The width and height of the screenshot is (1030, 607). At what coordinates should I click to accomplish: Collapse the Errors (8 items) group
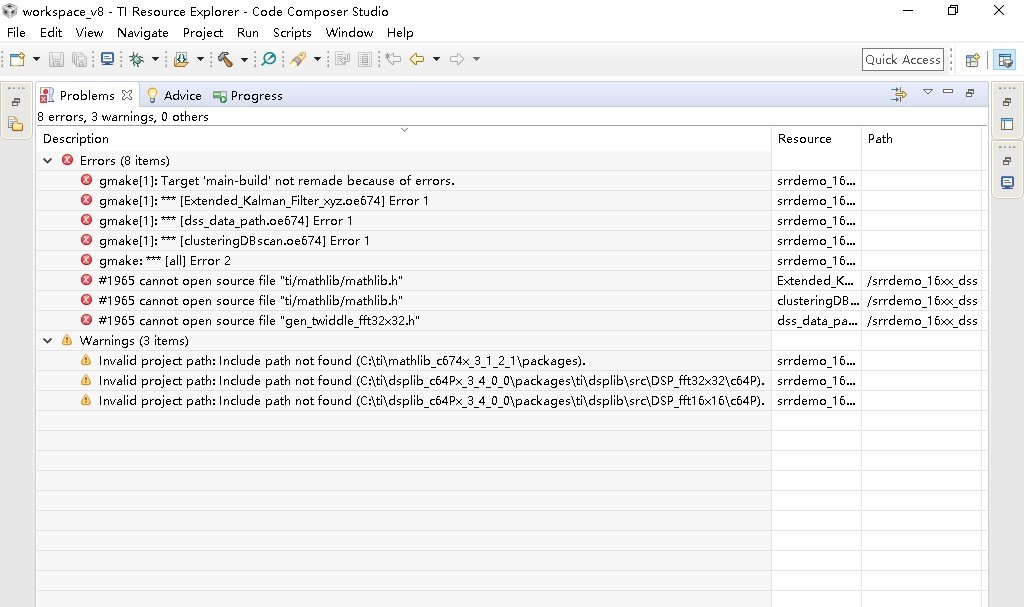pyautogui.click(x=48, y=160)
